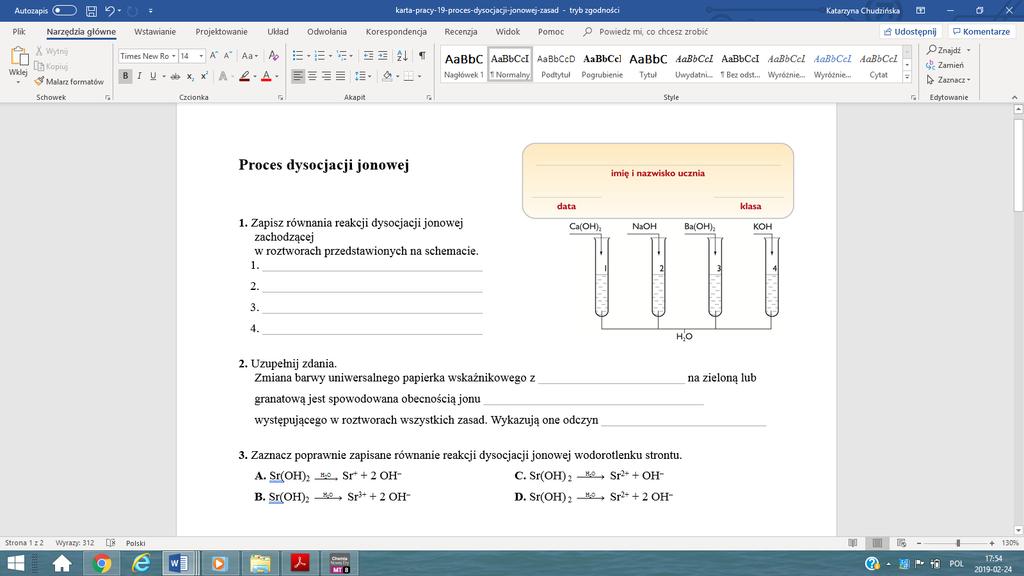1024x576 pixels.
Task: Open the proofing check icon in status bar
Action: (110, 543)
